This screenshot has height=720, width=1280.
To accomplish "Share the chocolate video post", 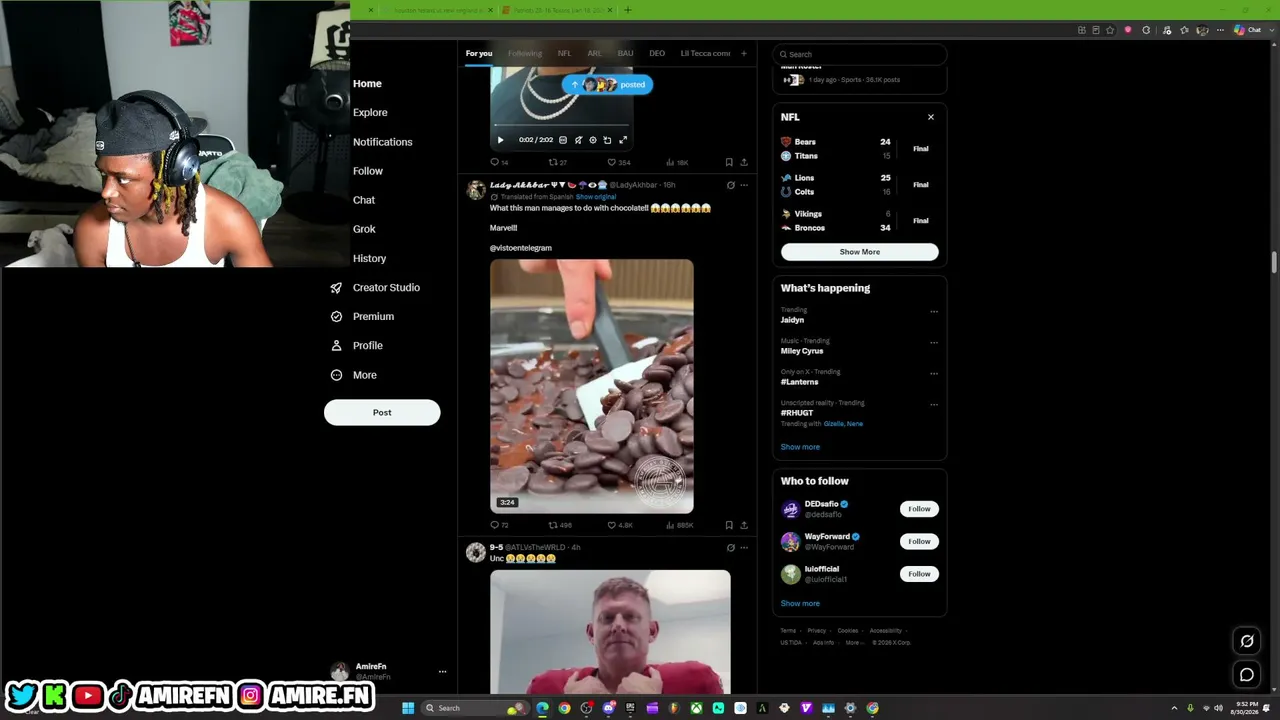I will 744,525.
